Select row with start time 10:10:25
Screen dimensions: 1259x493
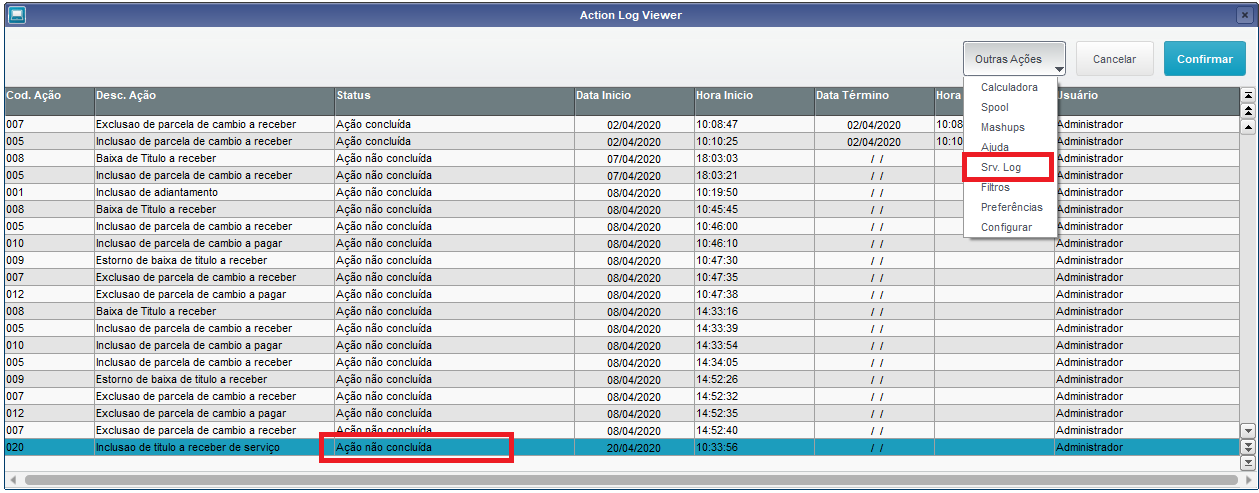(x=622, y=141)
